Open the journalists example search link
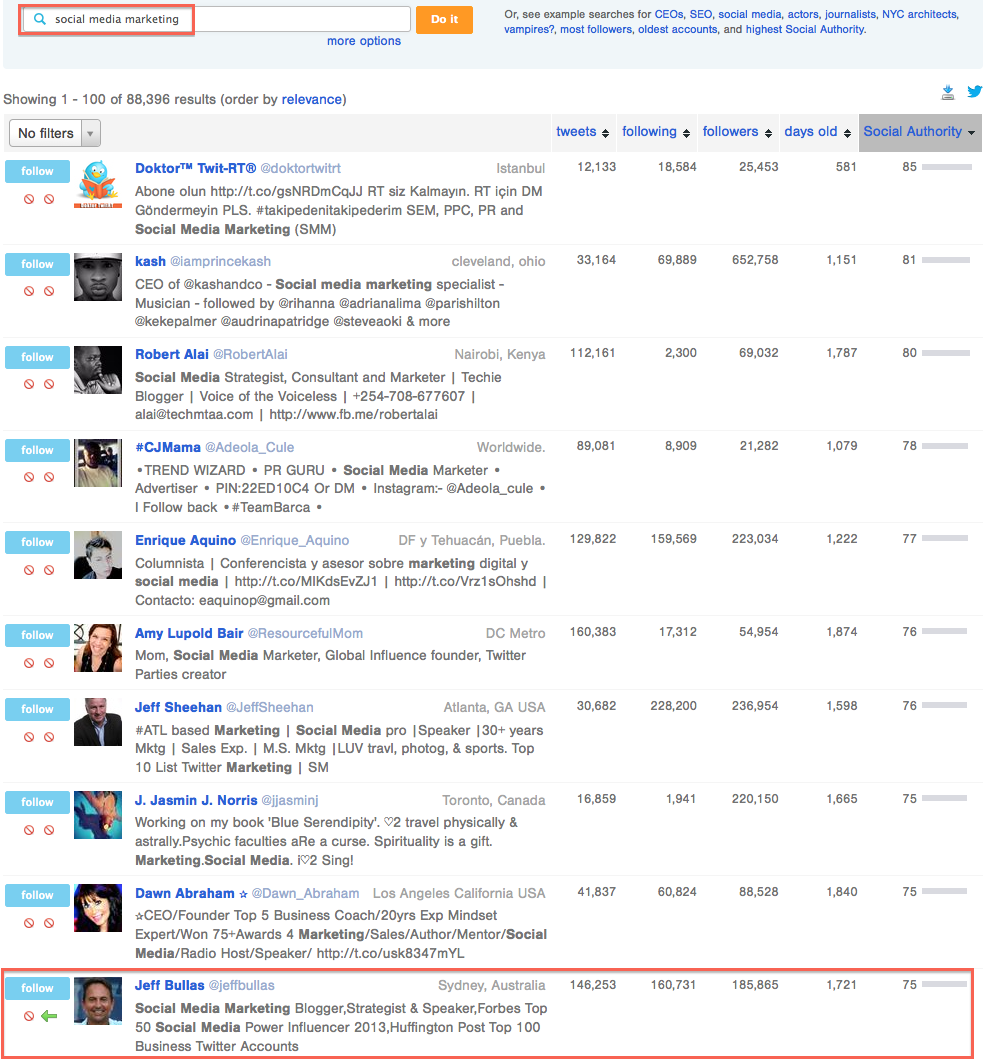The width and height of the screenshot is (989, 1059). click(x=851, y=14)
